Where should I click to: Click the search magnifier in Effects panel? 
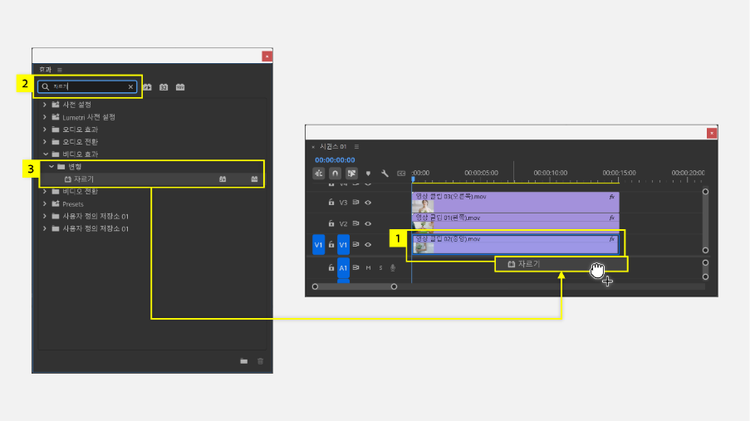pyautogui.click(x=45, y=87)
